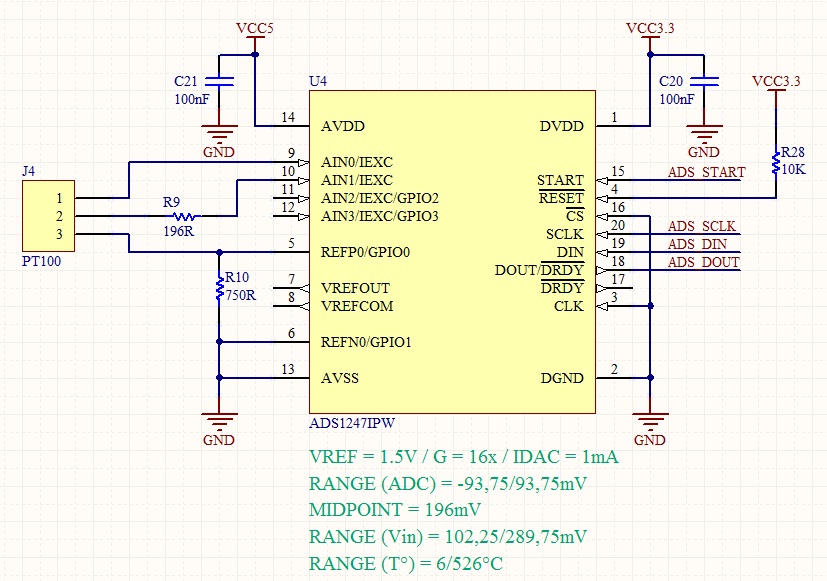Screen dimensions: 827x581
Task: Click the VREFCOM pin label
Action: click(357, 306)
